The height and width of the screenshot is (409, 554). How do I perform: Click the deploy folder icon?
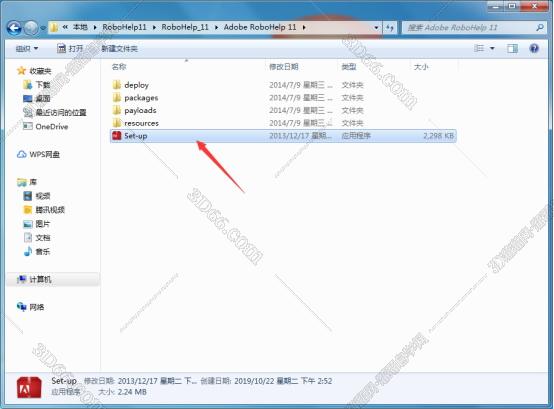pyautogui.click(x=117, y=84)
